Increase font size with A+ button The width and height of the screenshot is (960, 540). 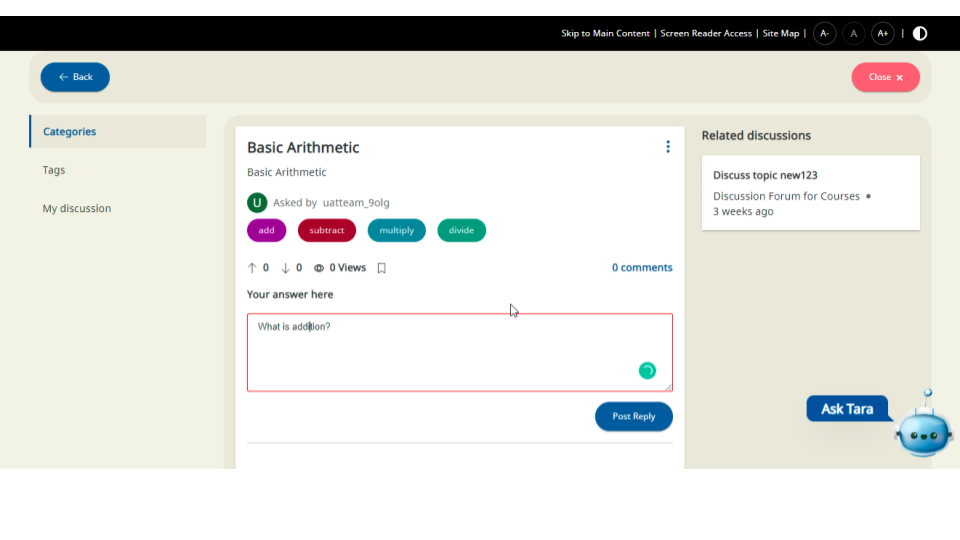point(882,33)
